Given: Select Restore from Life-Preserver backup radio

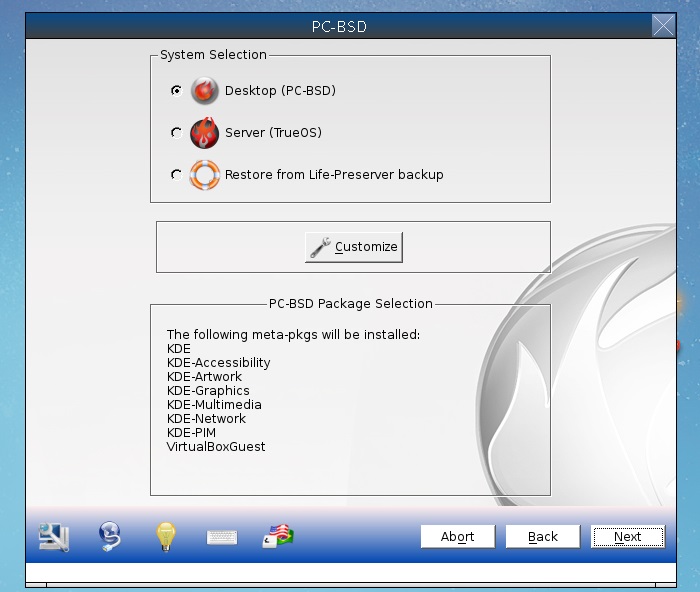Looking at the screenshot, I should point(176,175).
